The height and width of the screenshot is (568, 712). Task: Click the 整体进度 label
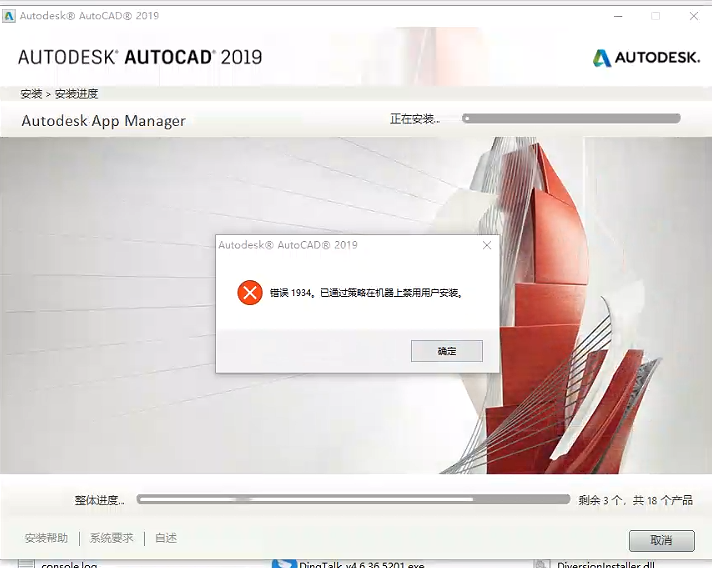99,500
